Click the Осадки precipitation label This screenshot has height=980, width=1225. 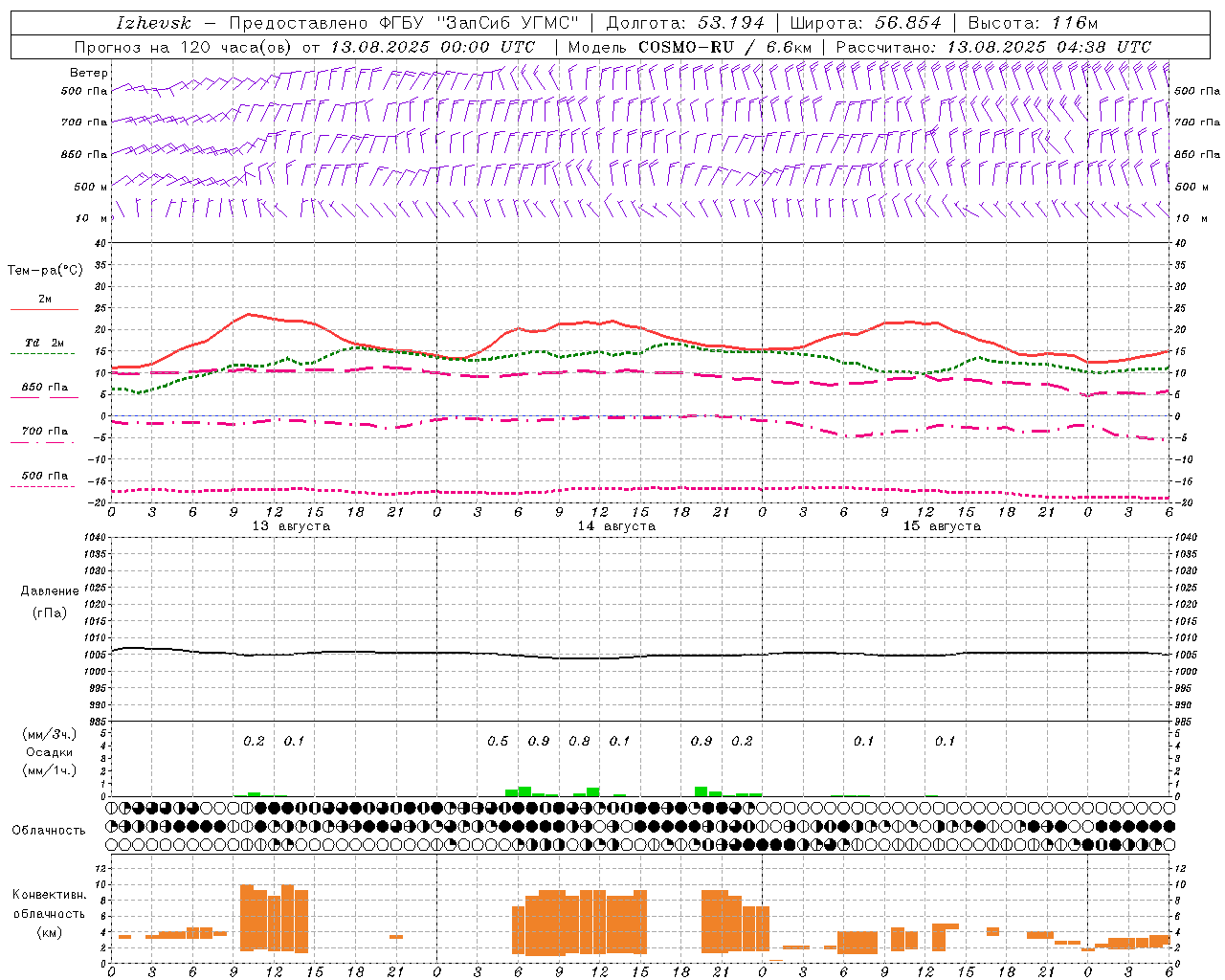click(x=50, y=752)
